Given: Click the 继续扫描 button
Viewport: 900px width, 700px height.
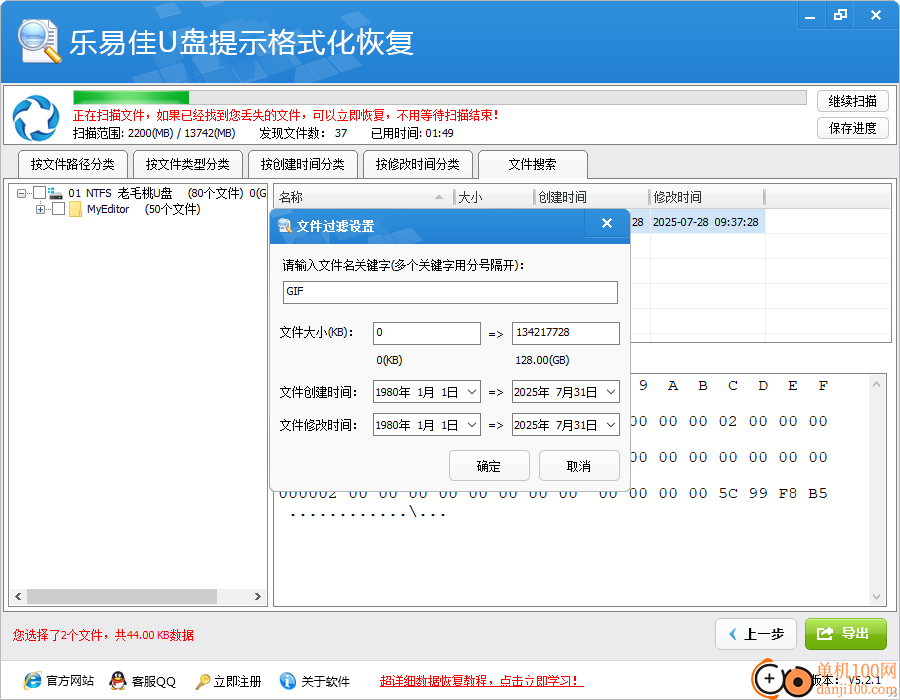Looking at the screenshot, I should click(852, 102).
